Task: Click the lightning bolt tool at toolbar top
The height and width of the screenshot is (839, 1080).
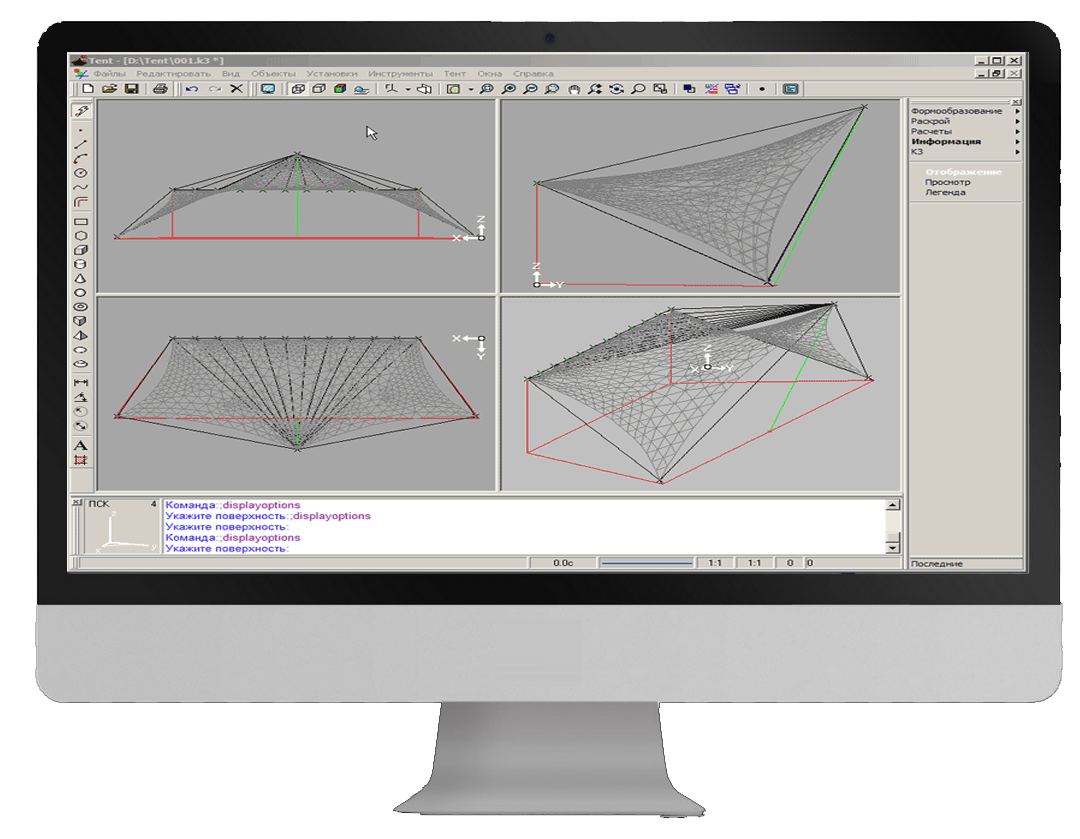Action: pyautogui.click(x=81, y=110)
